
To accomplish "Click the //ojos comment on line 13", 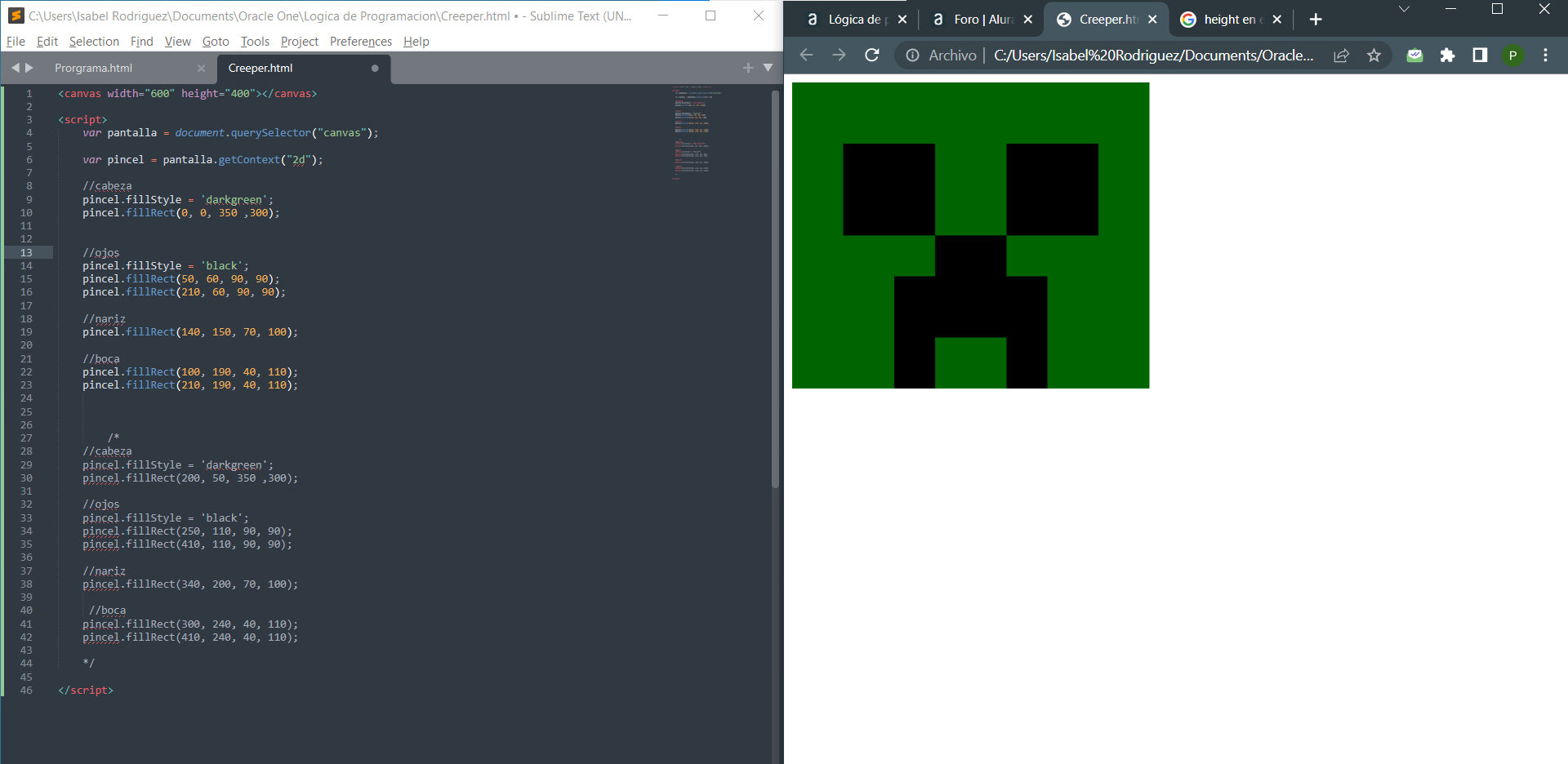I will click(x=100, y=253).
